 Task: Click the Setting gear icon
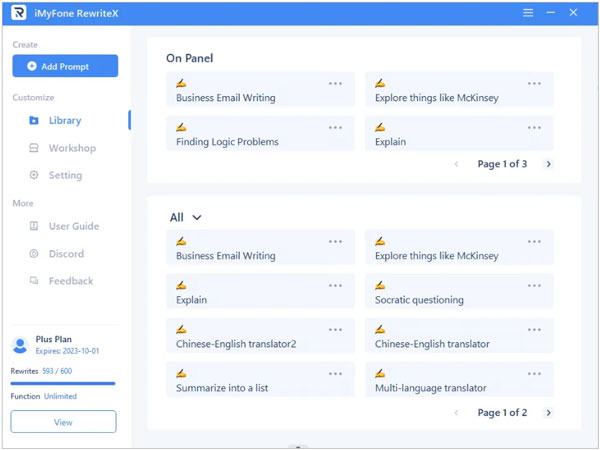(34, 175)
